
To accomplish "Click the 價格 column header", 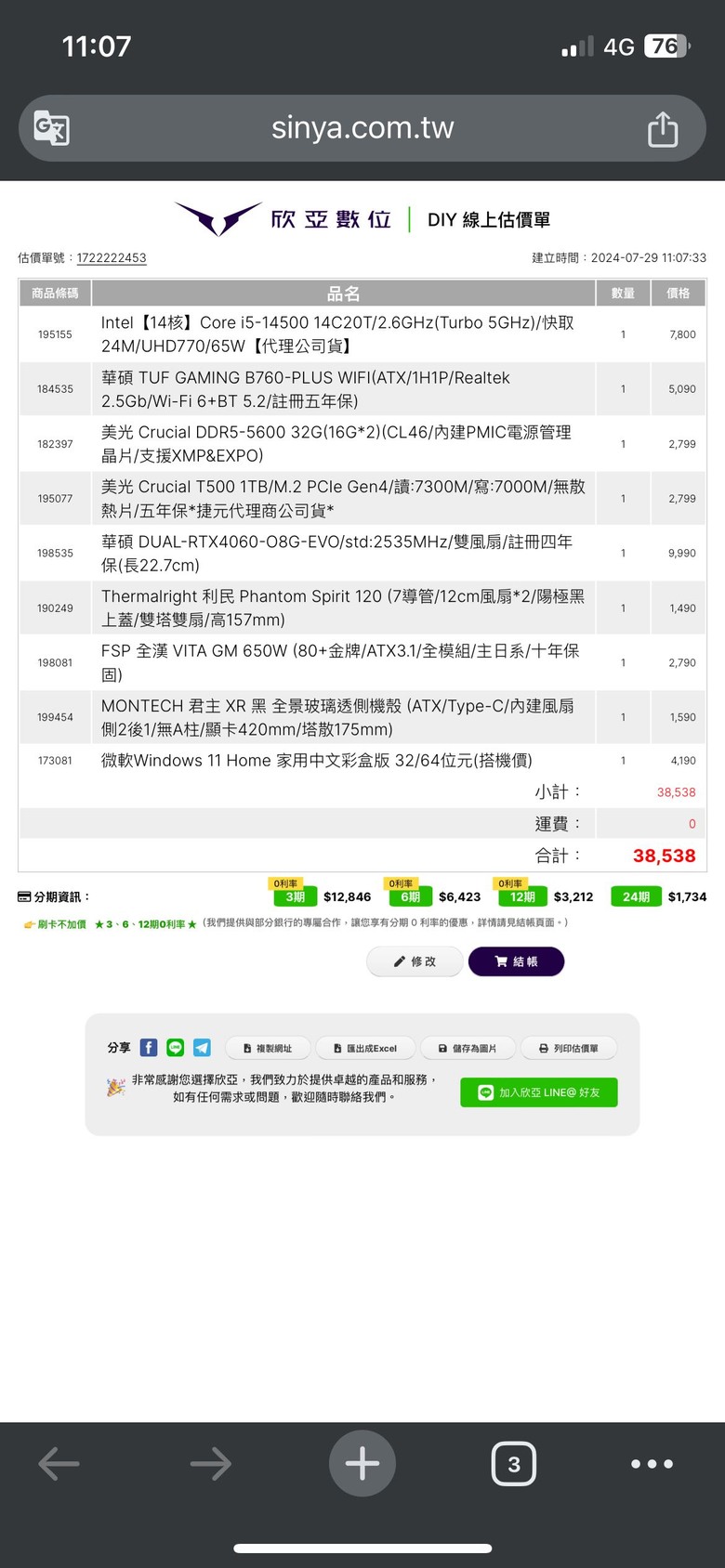I will coord(679,294).
